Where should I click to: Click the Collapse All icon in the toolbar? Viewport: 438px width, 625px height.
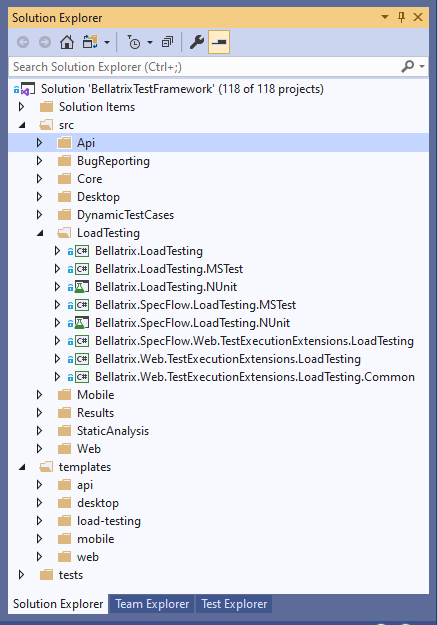167,42
